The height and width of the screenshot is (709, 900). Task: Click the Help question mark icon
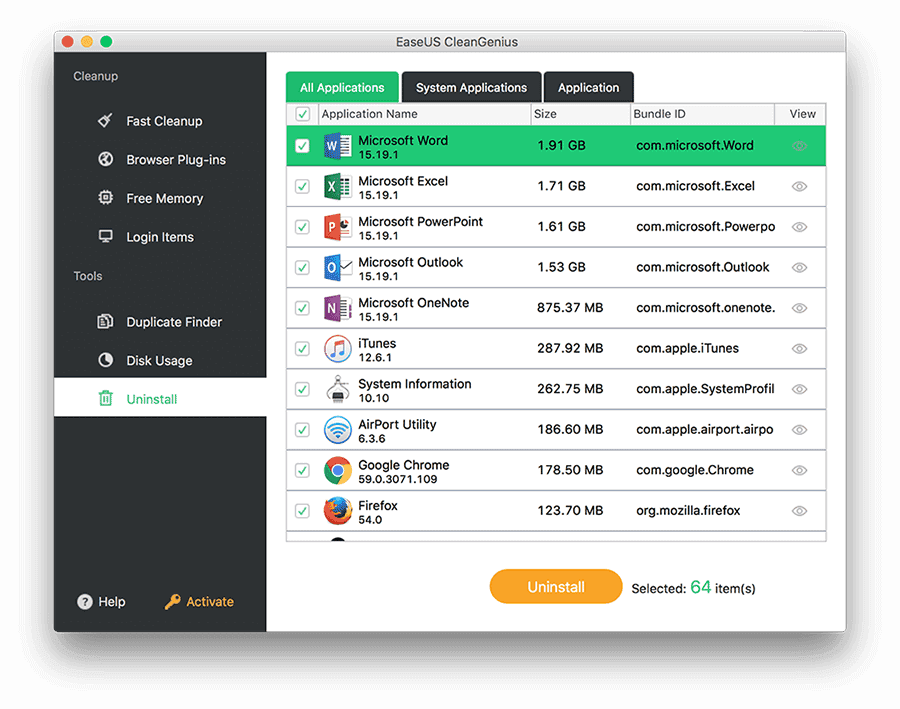(84, 602)
